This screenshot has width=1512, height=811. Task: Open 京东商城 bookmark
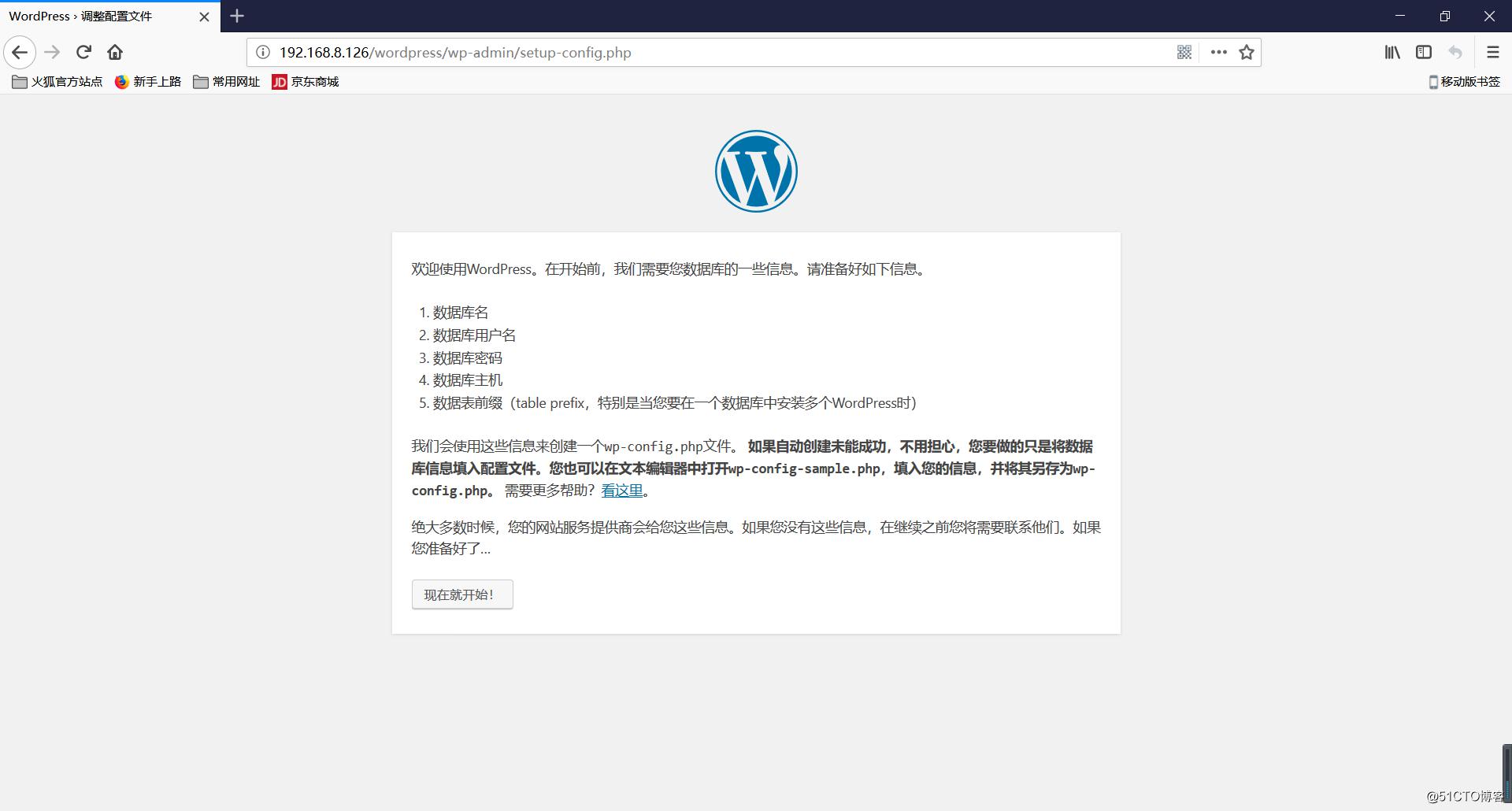(x=306, y=82)
